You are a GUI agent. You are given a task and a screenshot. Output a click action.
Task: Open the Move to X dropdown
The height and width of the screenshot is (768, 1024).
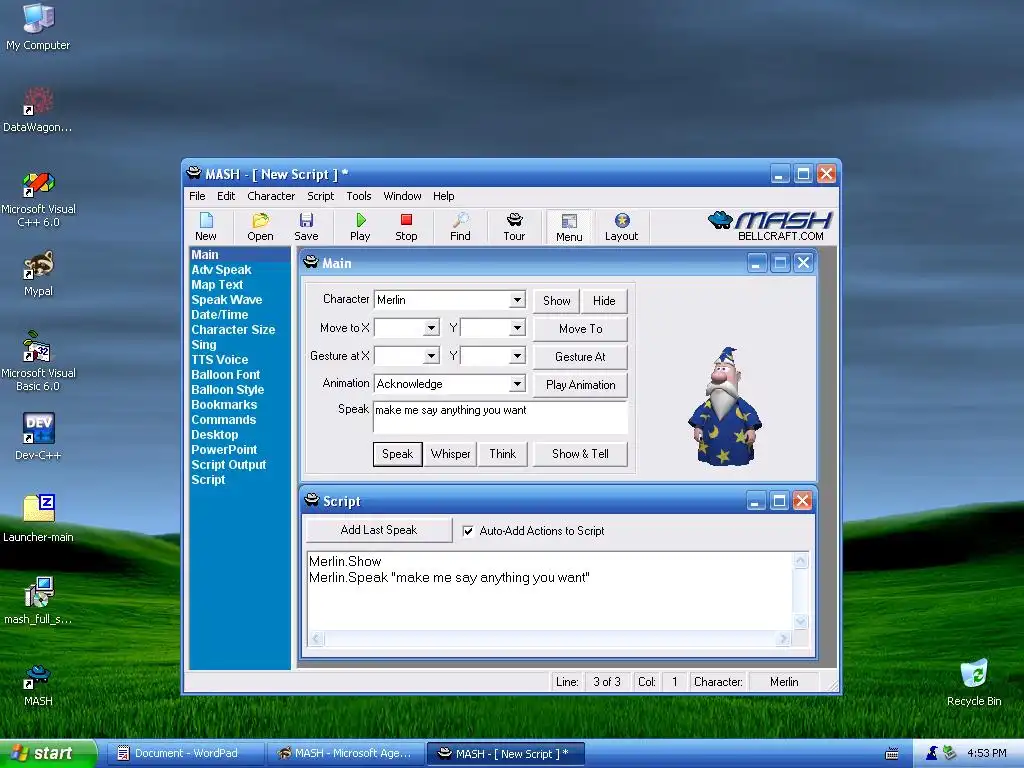point(431,328)
